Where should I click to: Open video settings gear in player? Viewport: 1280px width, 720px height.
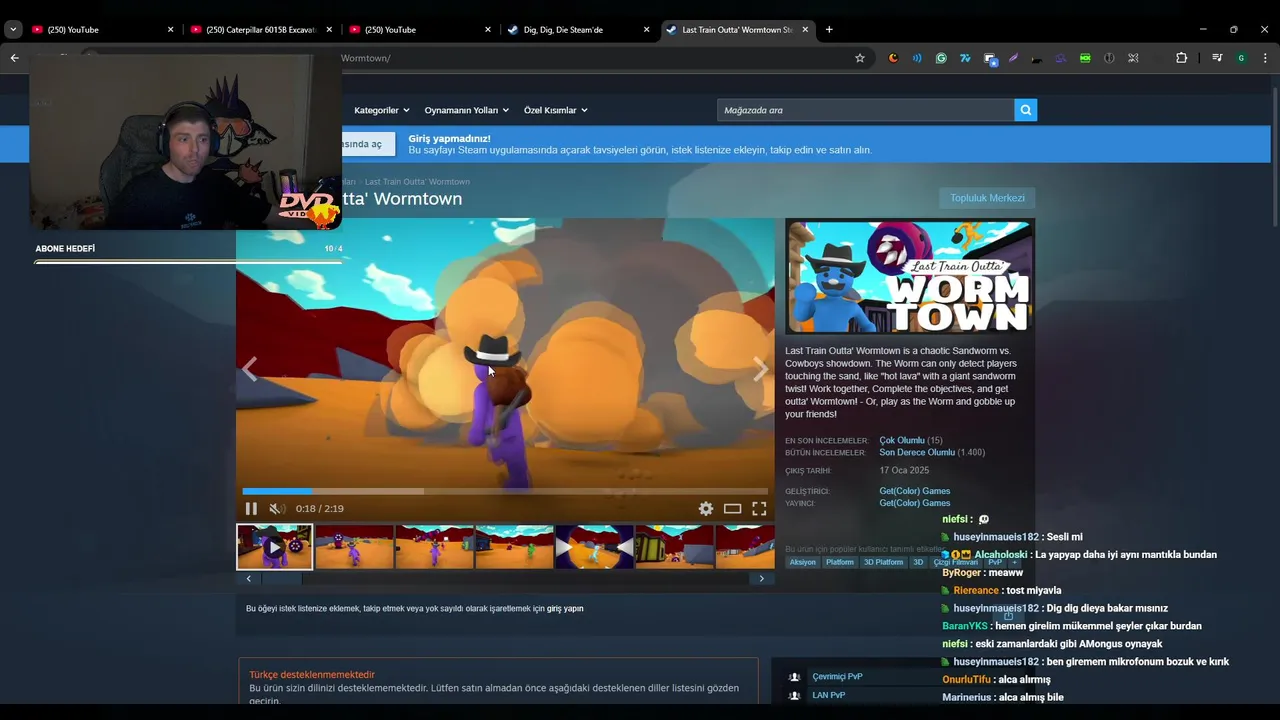point(706,509)
